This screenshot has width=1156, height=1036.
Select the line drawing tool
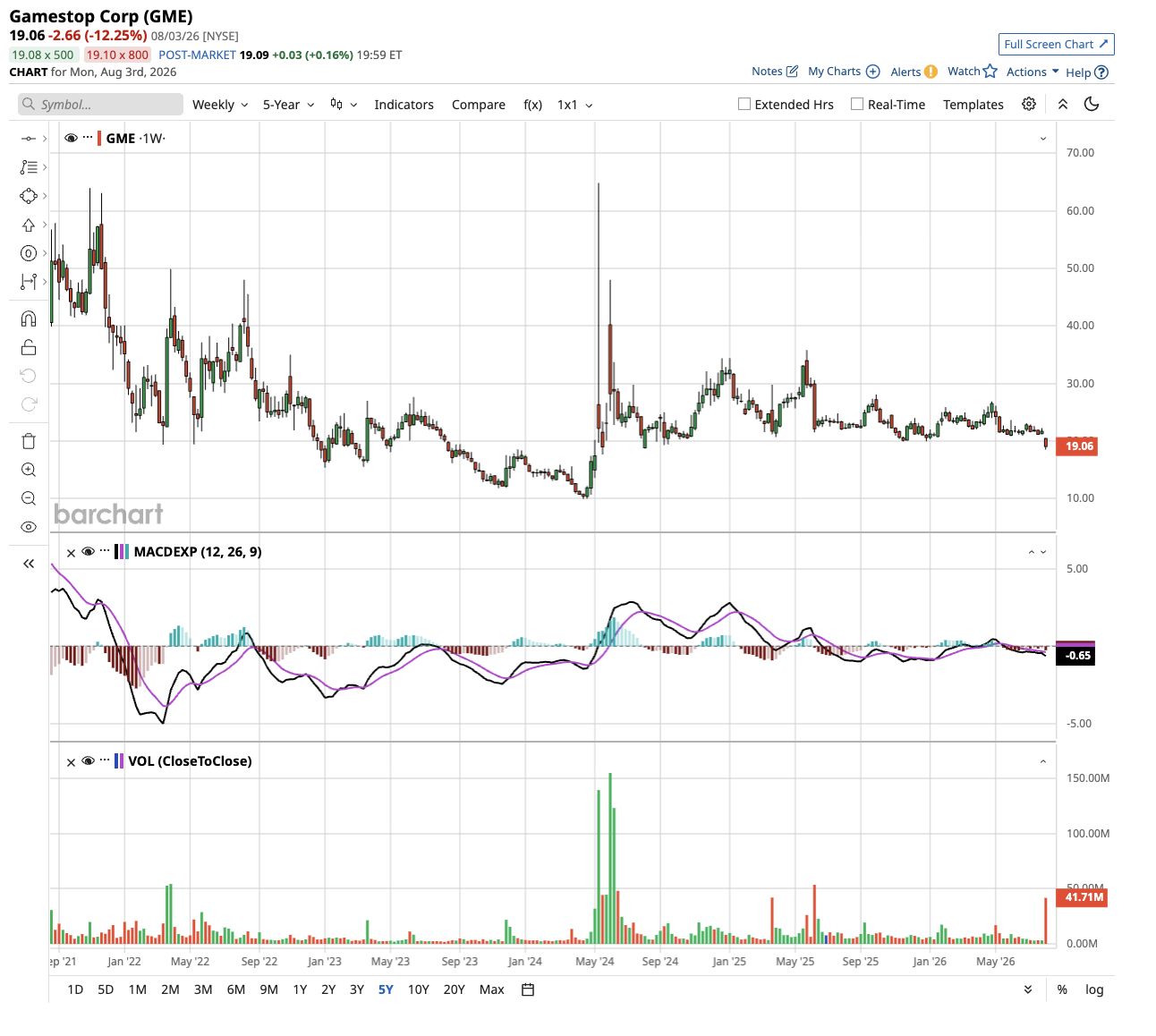coord(29,139)
